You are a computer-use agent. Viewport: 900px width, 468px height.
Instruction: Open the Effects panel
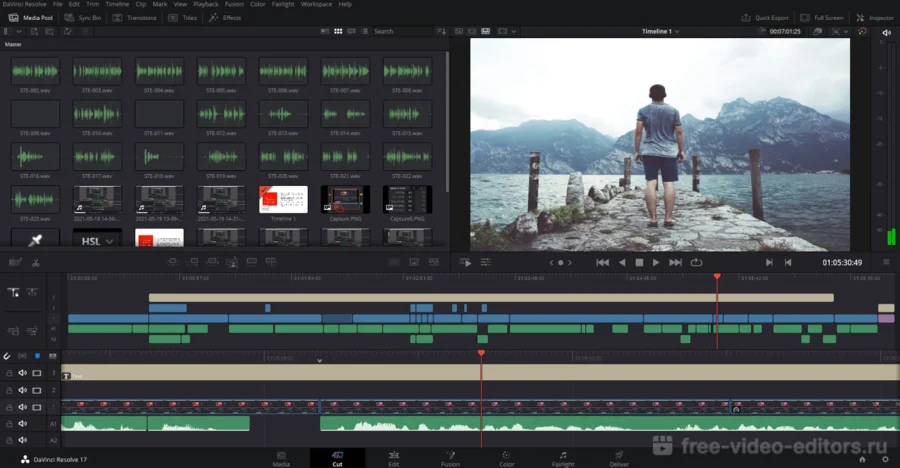click(225, 18)
